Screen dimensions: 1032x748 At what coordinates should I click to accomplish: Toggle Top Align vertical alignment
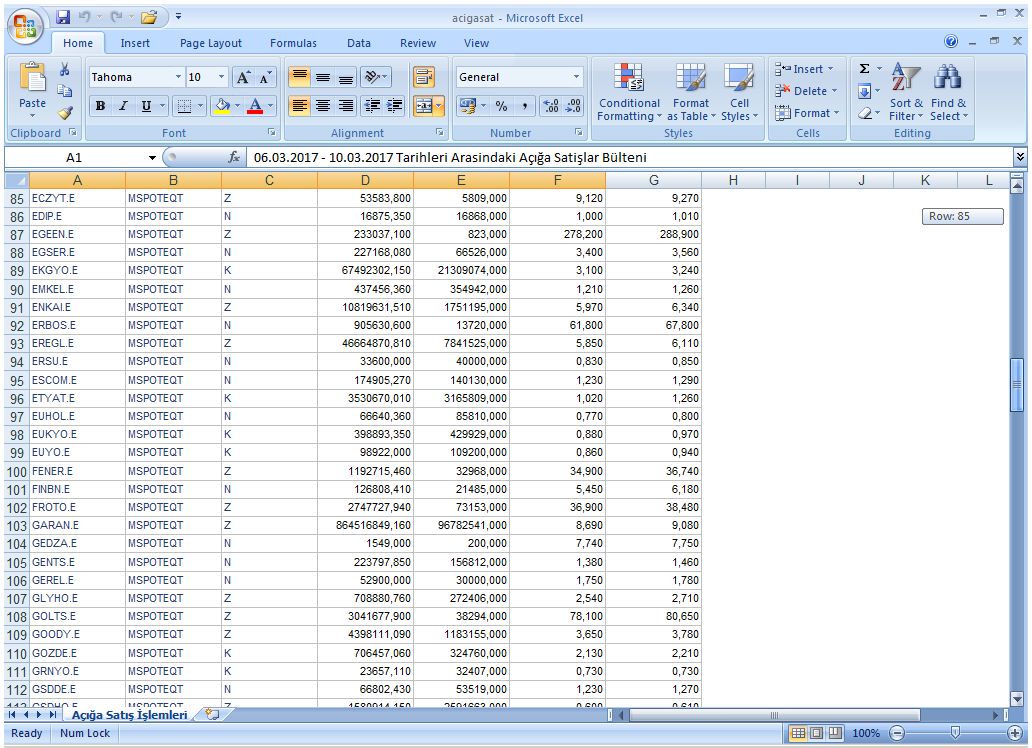point(299,77)
